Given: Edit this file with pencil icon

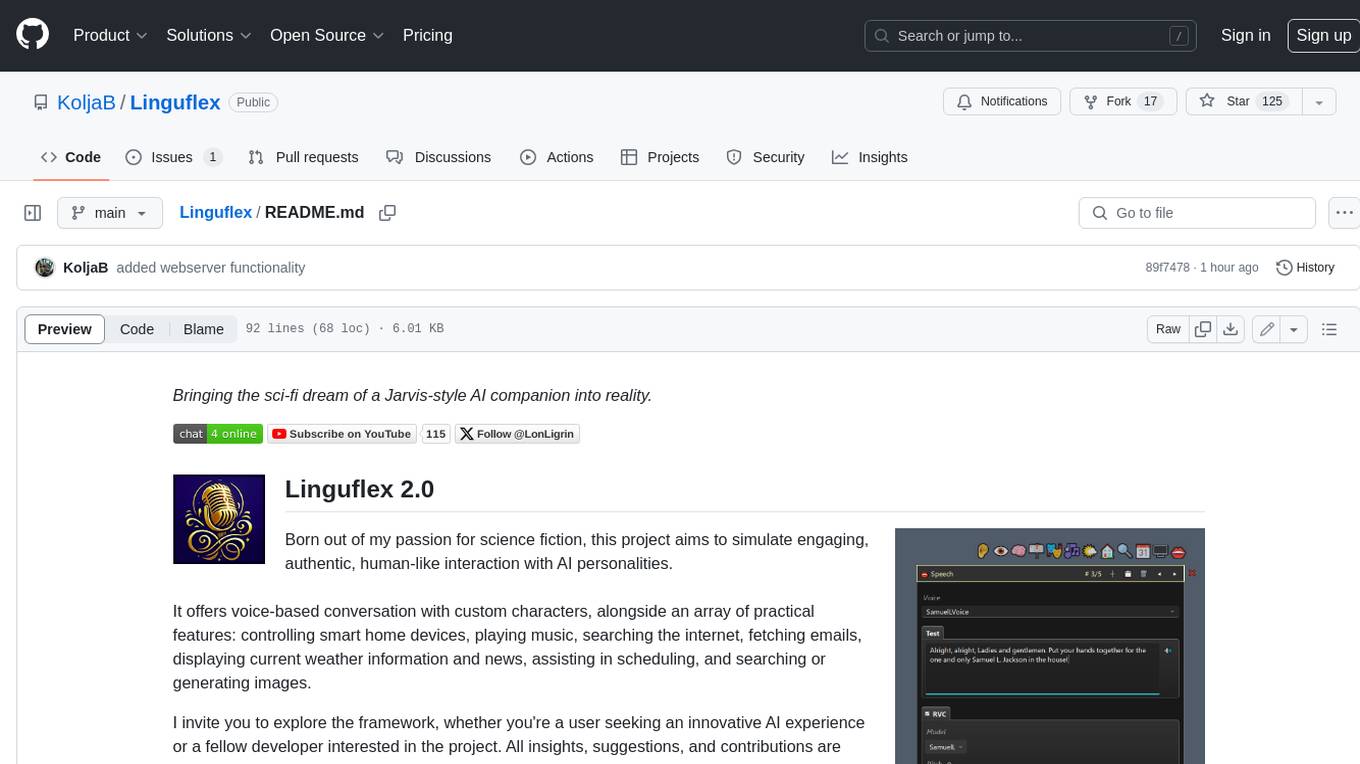Looking at the screenshot, I should pyautogui.click(x=1267, y=329).
